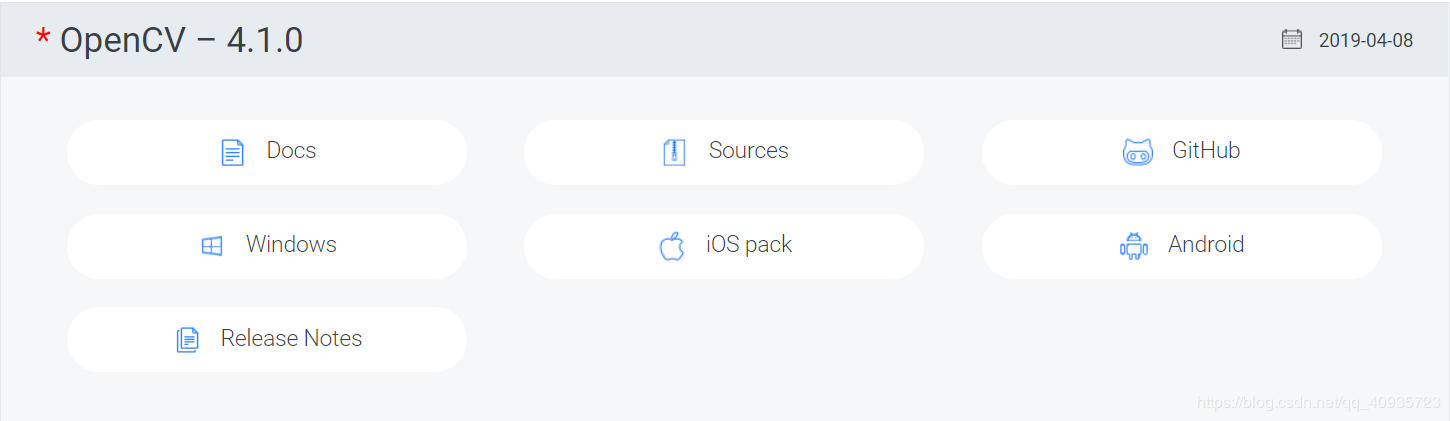Click the Docs document icon
This screenshot has width=1450, height=421.
[x=232, y=153]
